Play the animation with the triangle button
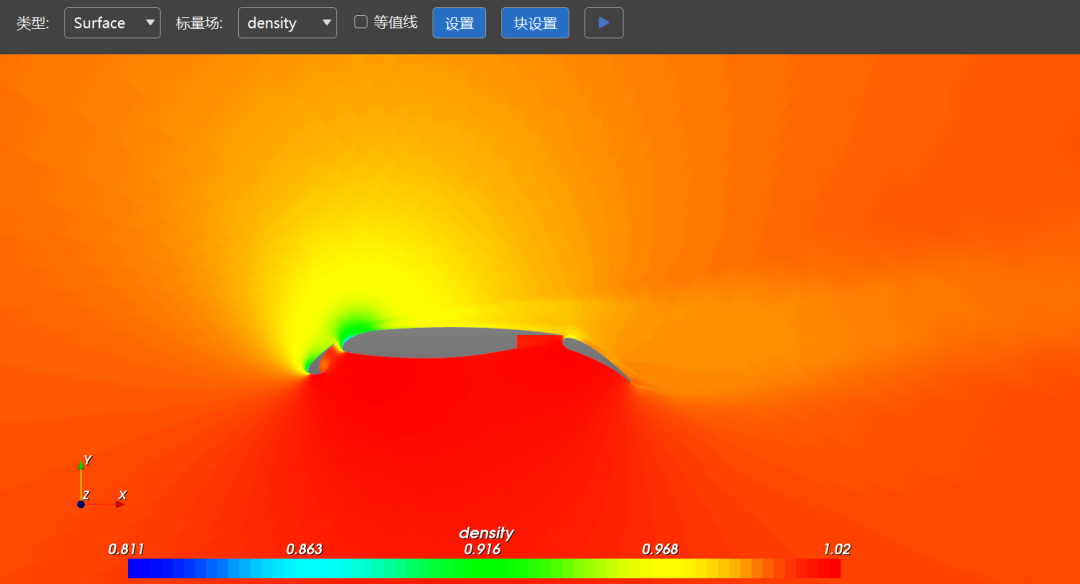 point(603,23)
